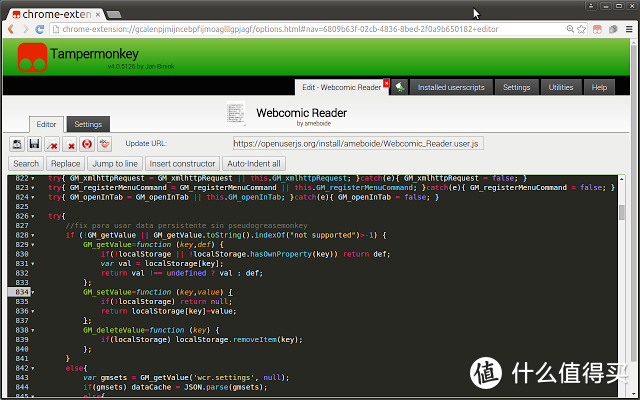Click the gray extension icon beside Tampermonkey

(x=613, y=29)
